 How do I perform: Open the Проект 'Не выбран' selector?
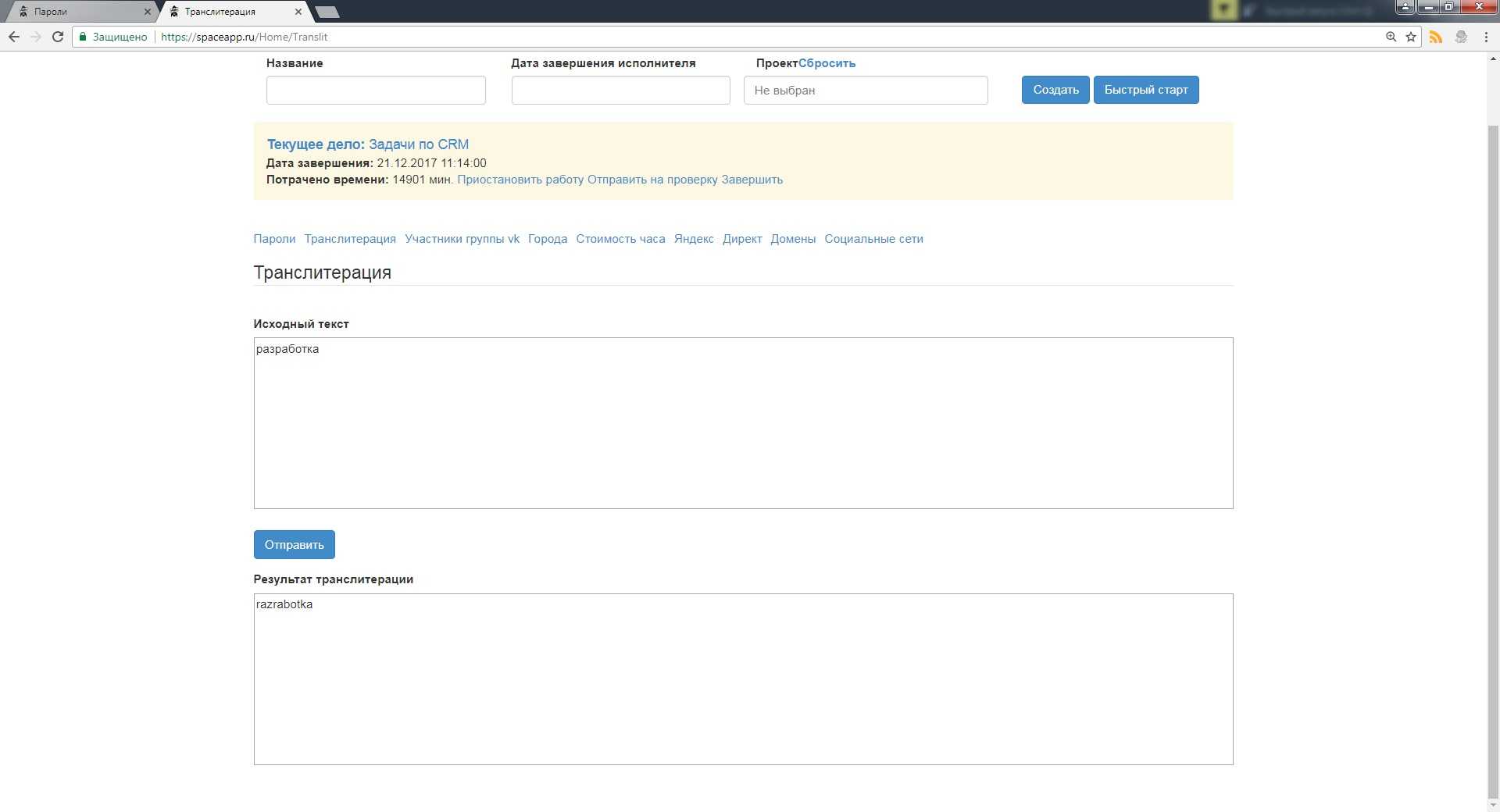click(x=865, y=91)
